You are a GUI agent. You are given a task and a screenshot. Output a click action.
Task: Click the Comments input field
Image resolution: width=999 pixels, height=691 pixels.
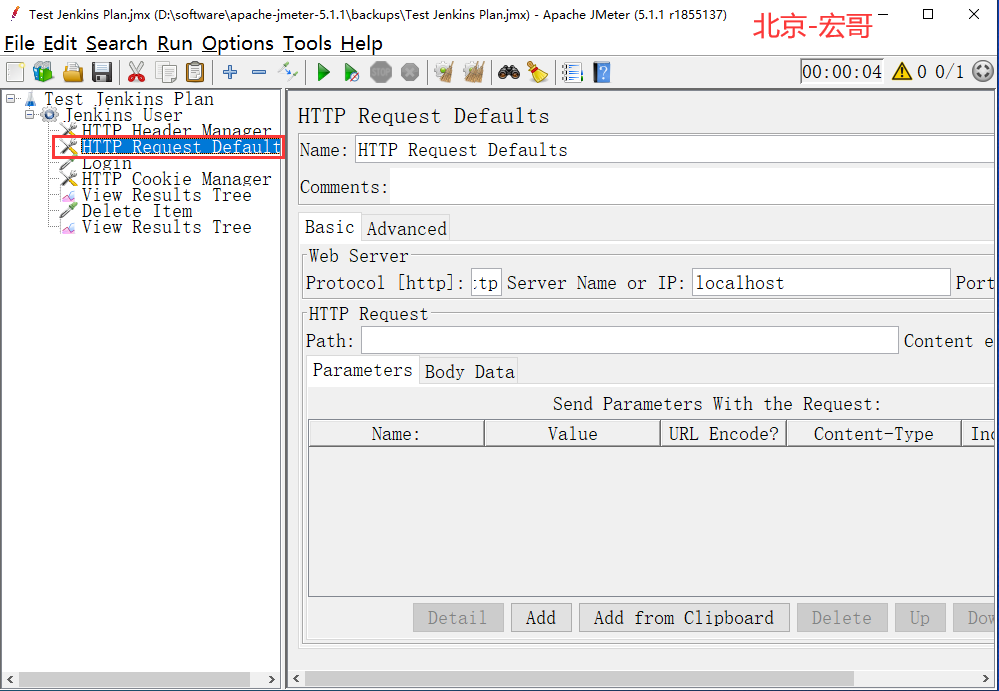coord(694,187)
